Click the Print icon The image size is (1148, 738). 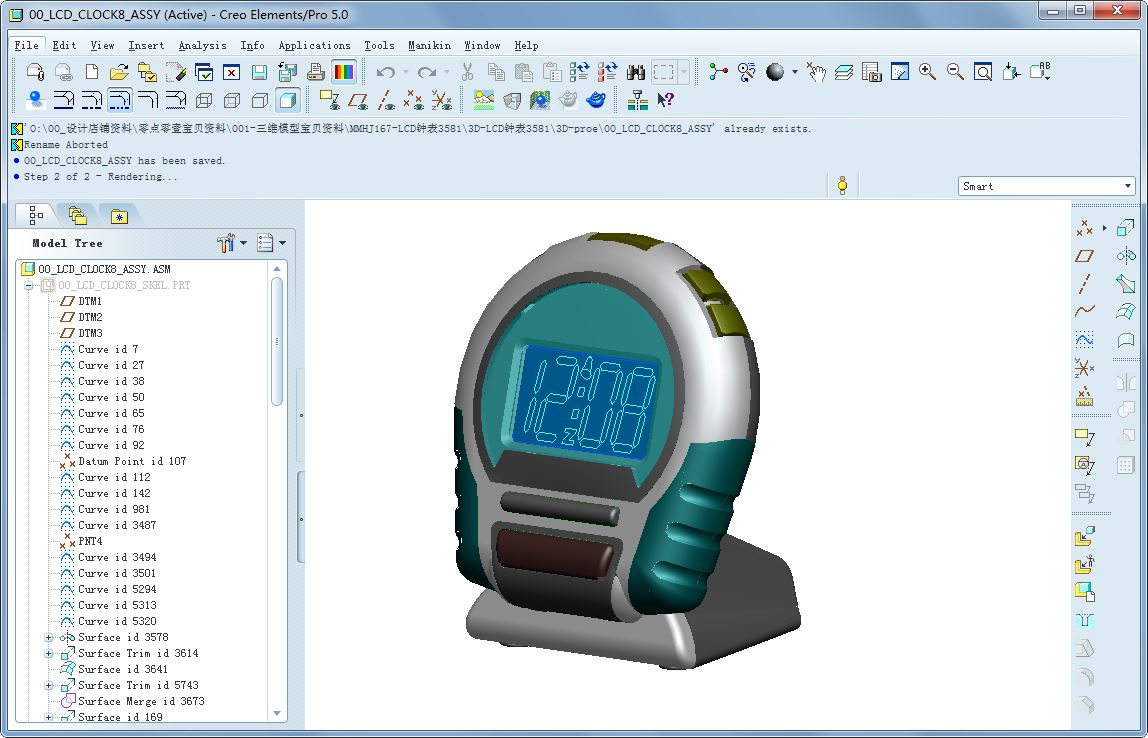[x=315, y=72]
